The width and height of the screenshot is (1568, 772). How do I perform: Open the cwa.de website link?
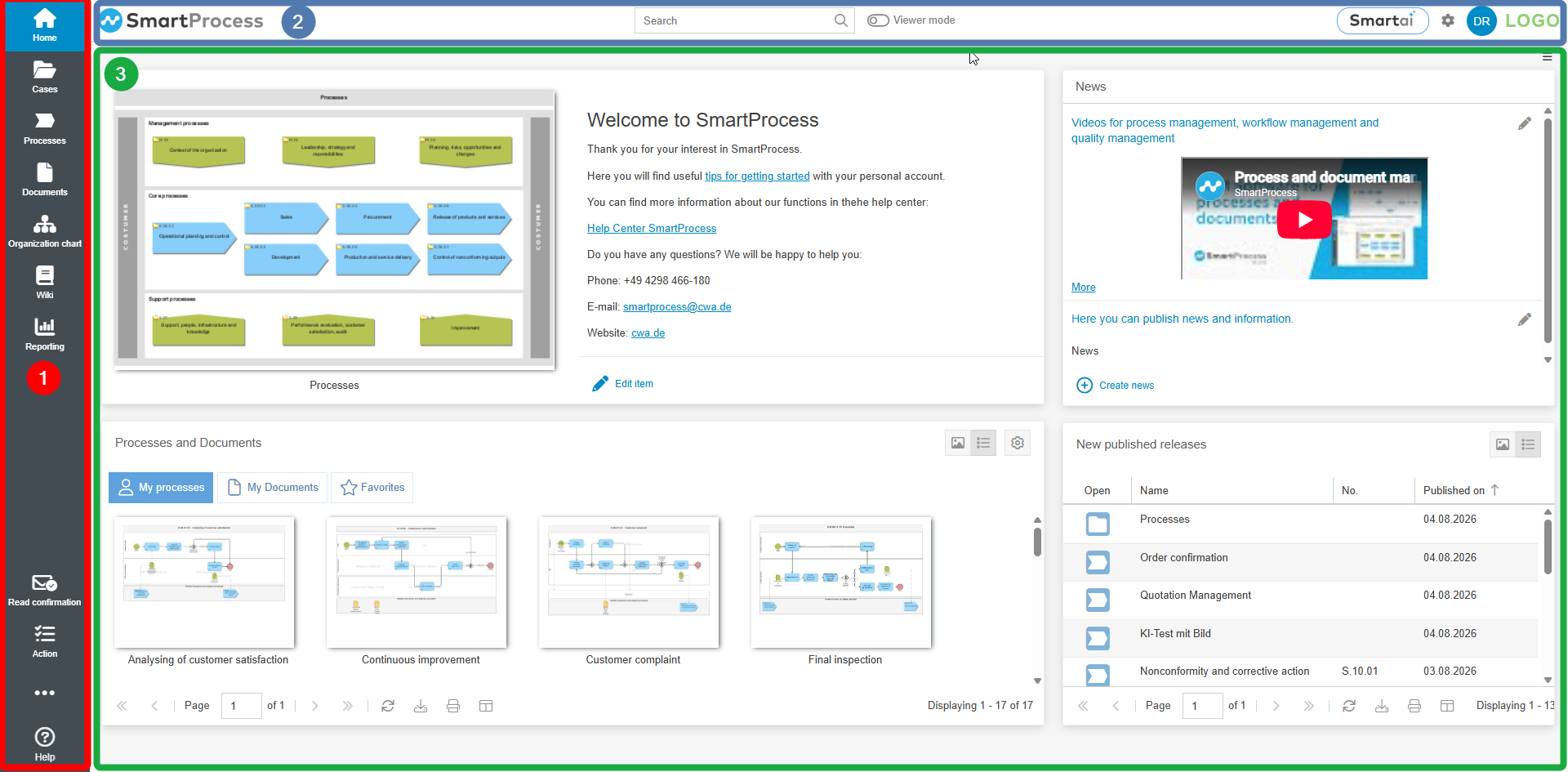[x=648, y=332]
